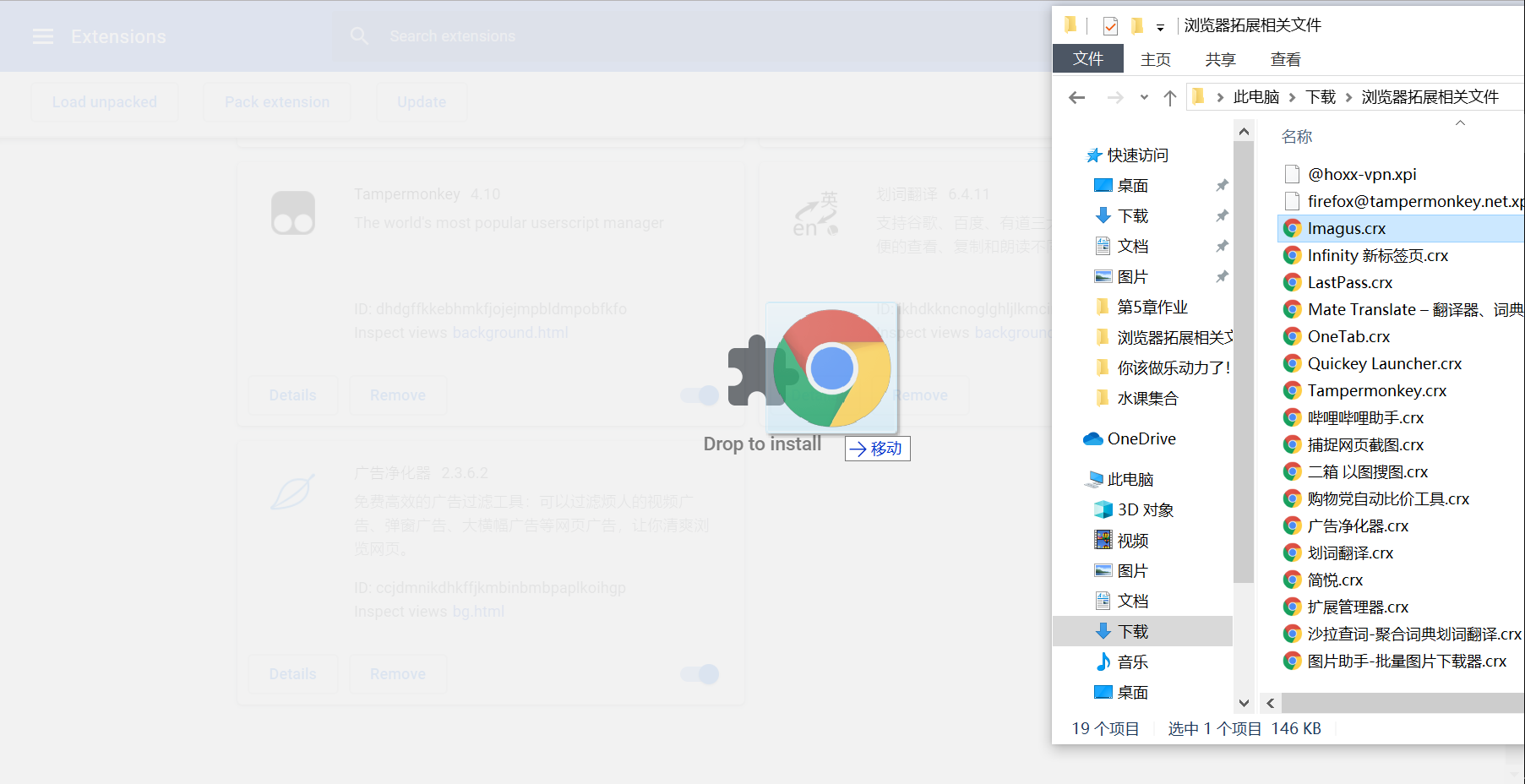Open bg.html inspect view link
This screenshot has width=1525, height=784.
(478, 612)
